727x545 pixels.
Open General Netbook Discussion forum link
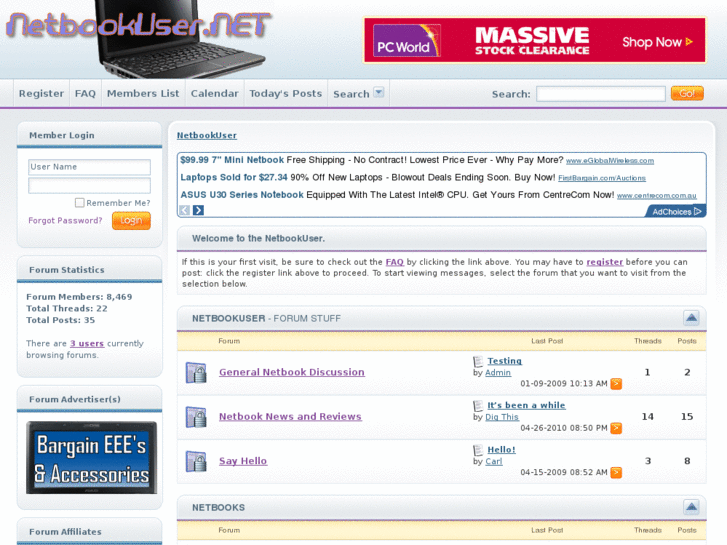[292, 372]
